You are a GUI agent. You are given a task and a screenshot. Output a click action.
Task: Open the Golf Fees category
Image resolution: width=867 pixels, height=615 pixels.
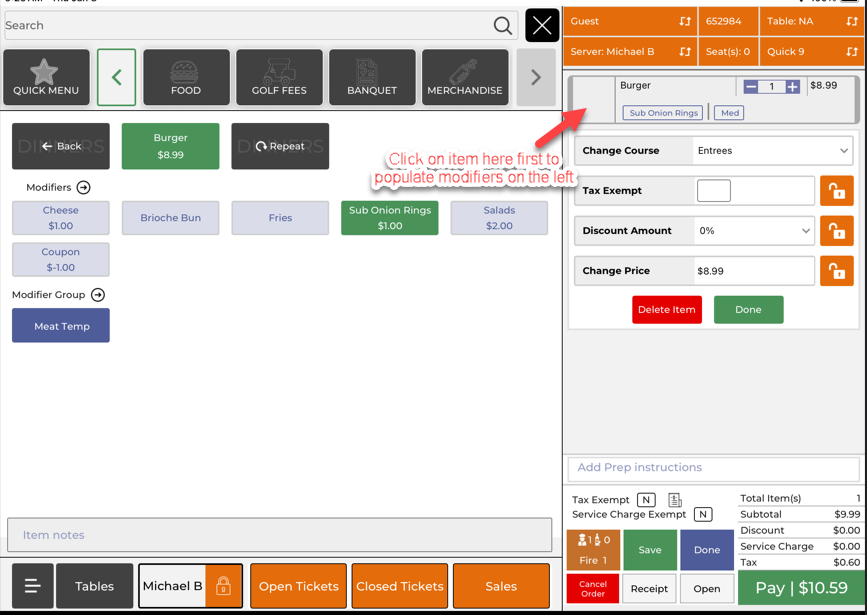279,78
